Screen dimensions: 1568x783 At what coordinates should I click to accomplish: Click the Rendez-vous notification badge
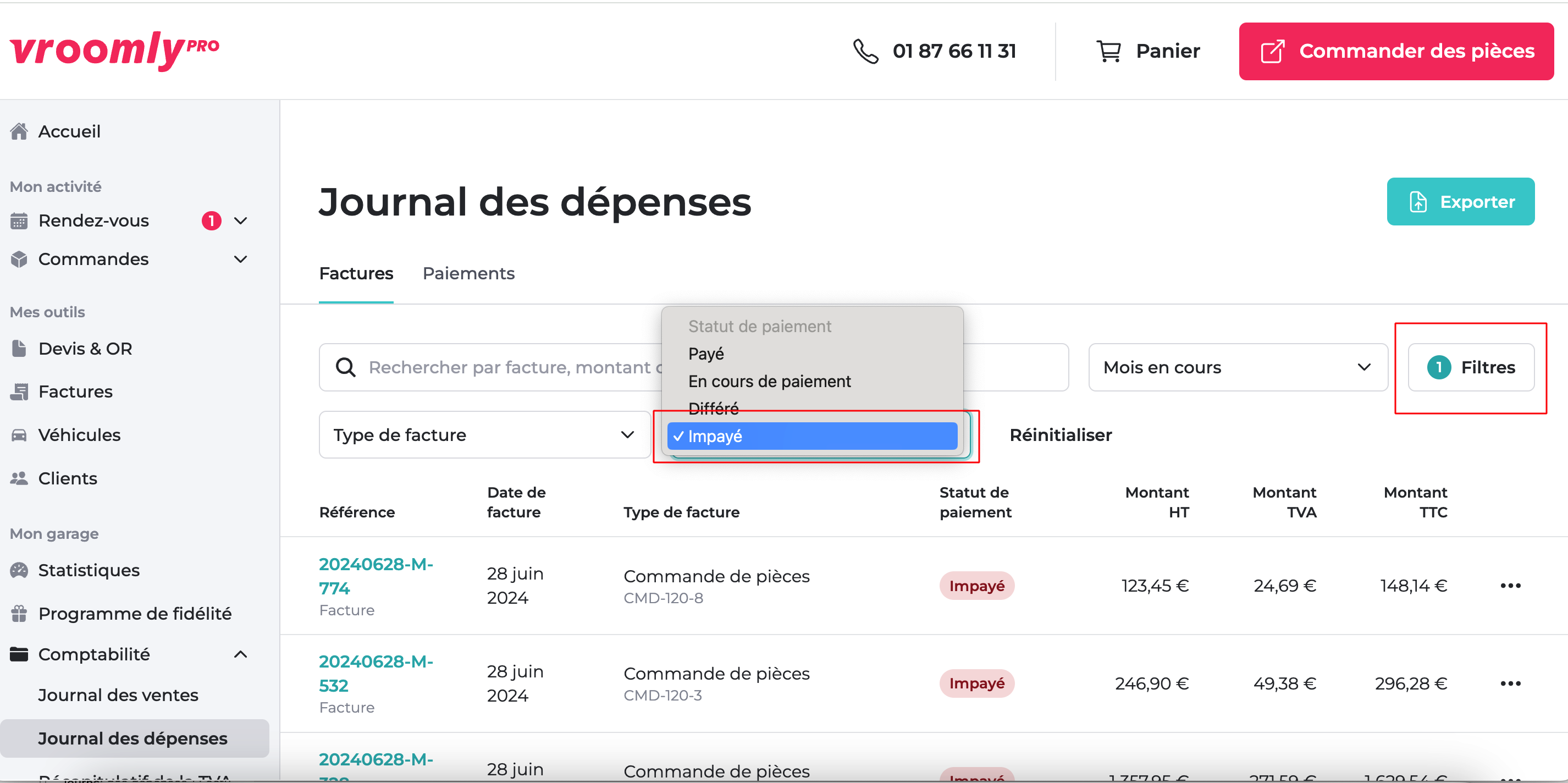click(211, 220)
